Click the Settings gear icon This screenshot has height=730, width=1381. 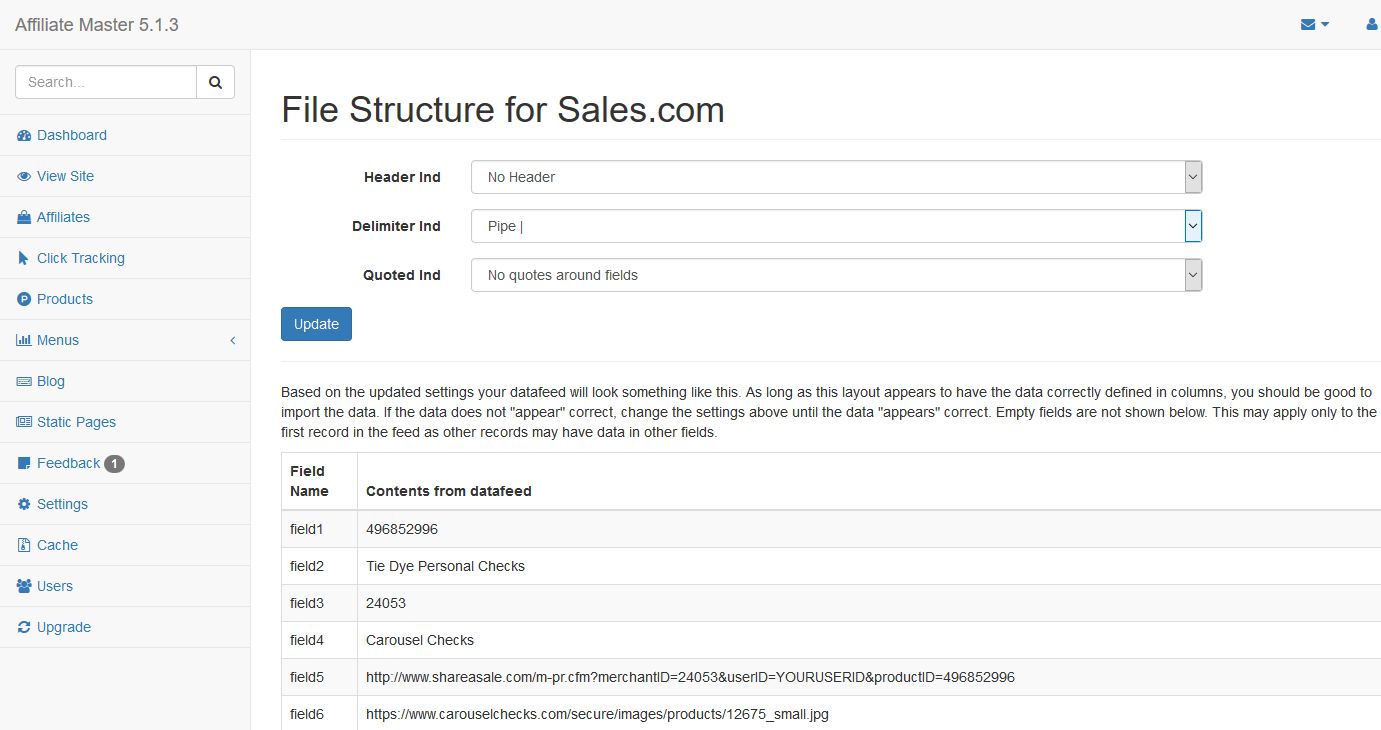[24, 504]
